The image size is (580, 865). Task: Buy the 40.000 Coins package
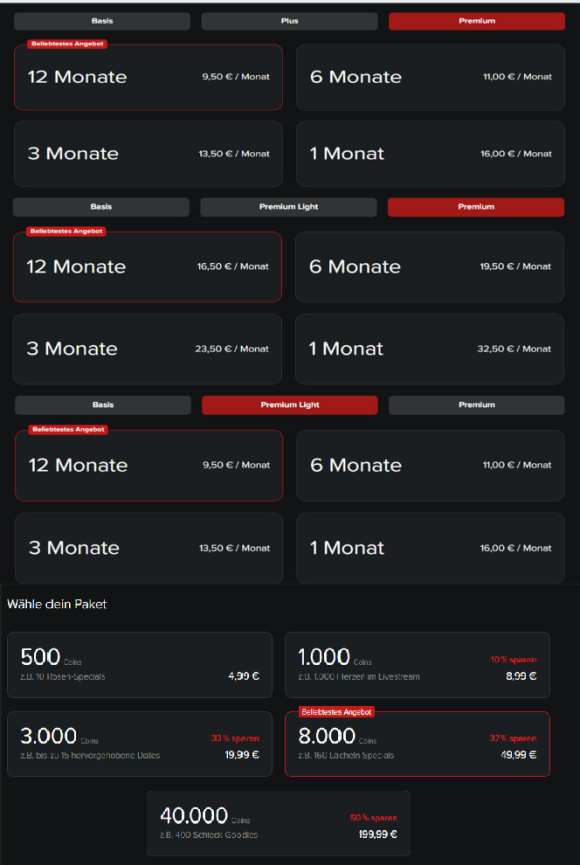[x=278, y=823]
